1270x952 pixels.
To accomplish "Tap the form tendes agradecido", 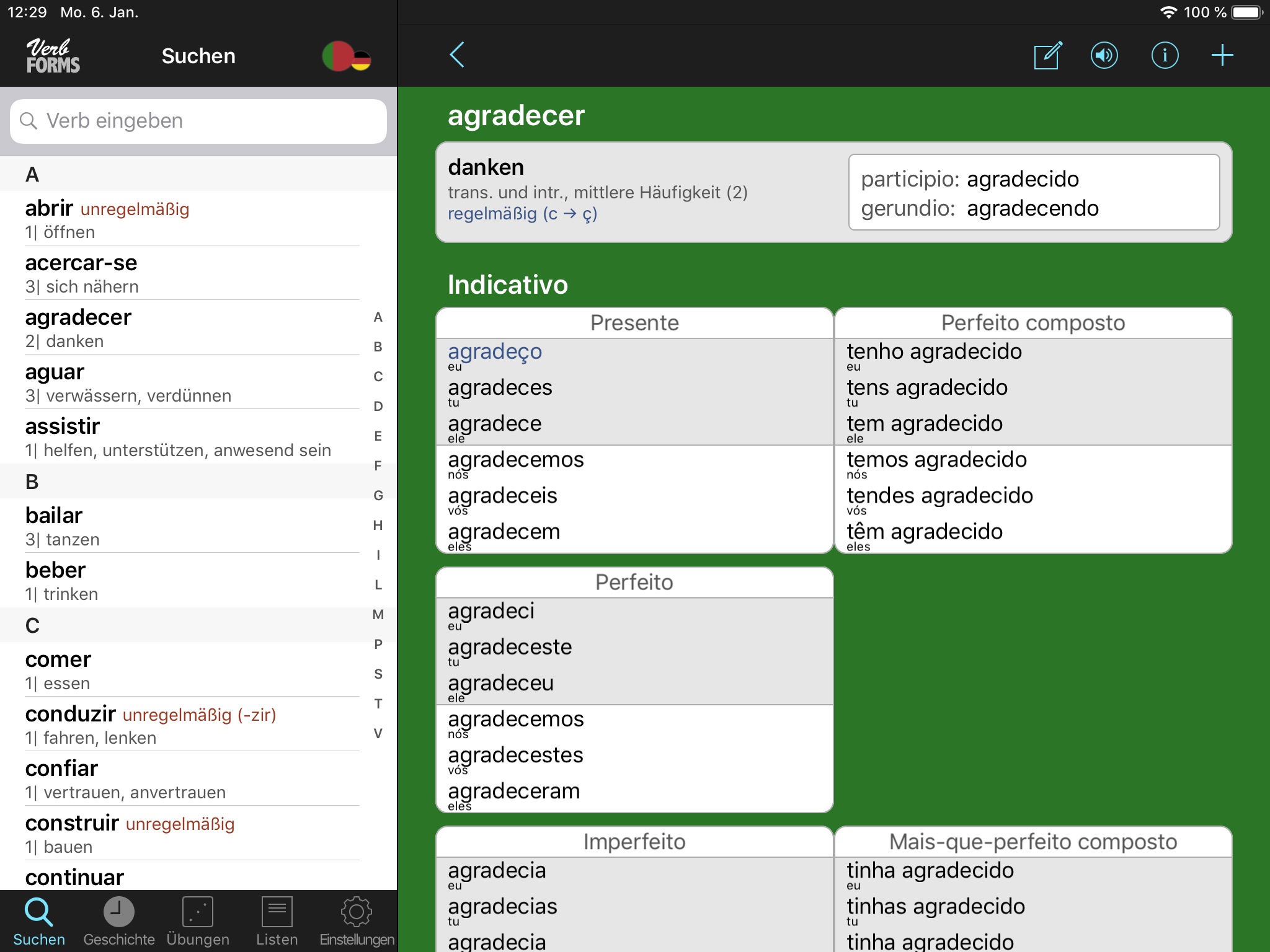I will [x=939, y=496].
